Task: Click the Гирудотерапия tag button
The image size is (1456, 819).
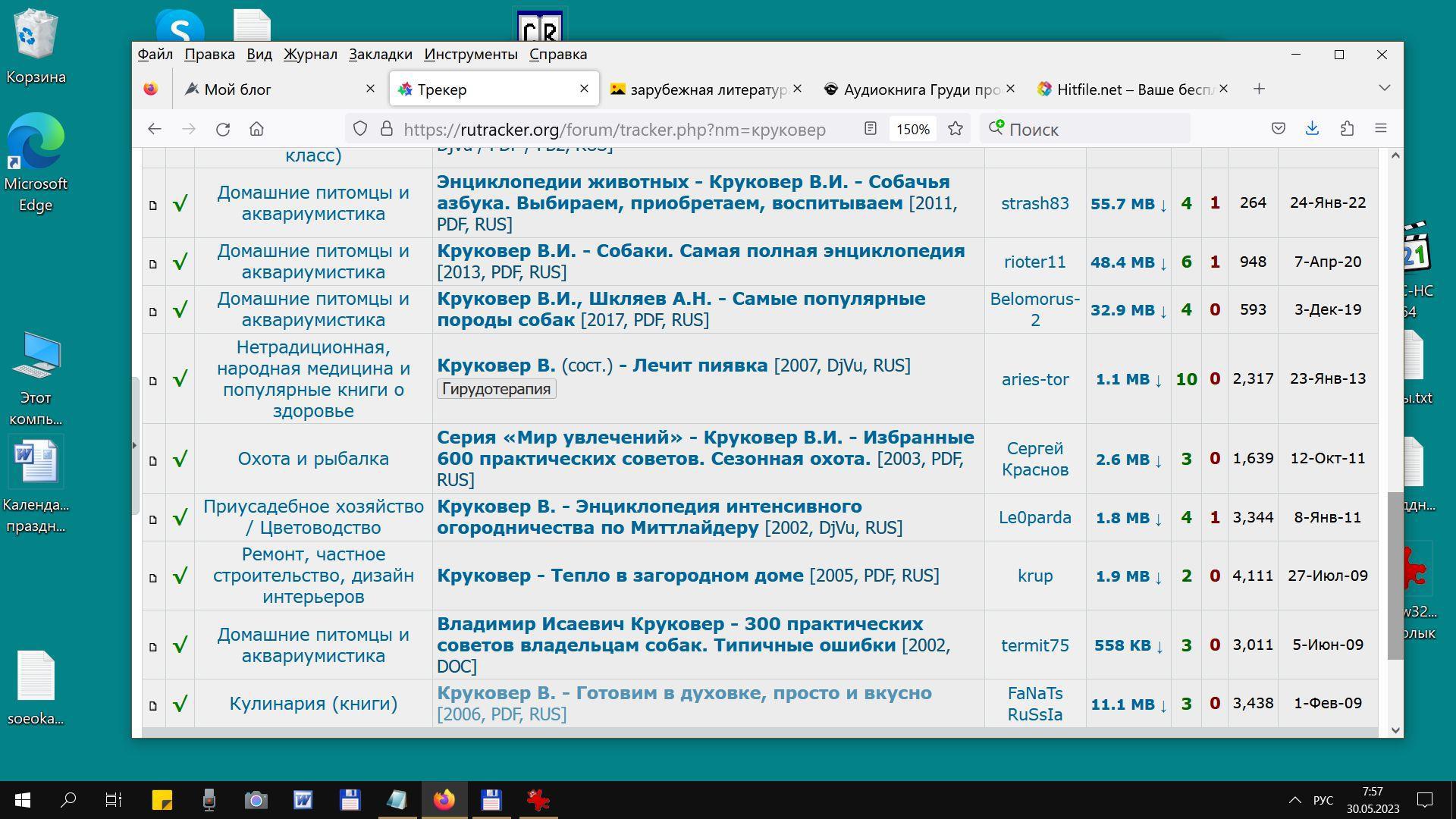Action: (496, 389)
